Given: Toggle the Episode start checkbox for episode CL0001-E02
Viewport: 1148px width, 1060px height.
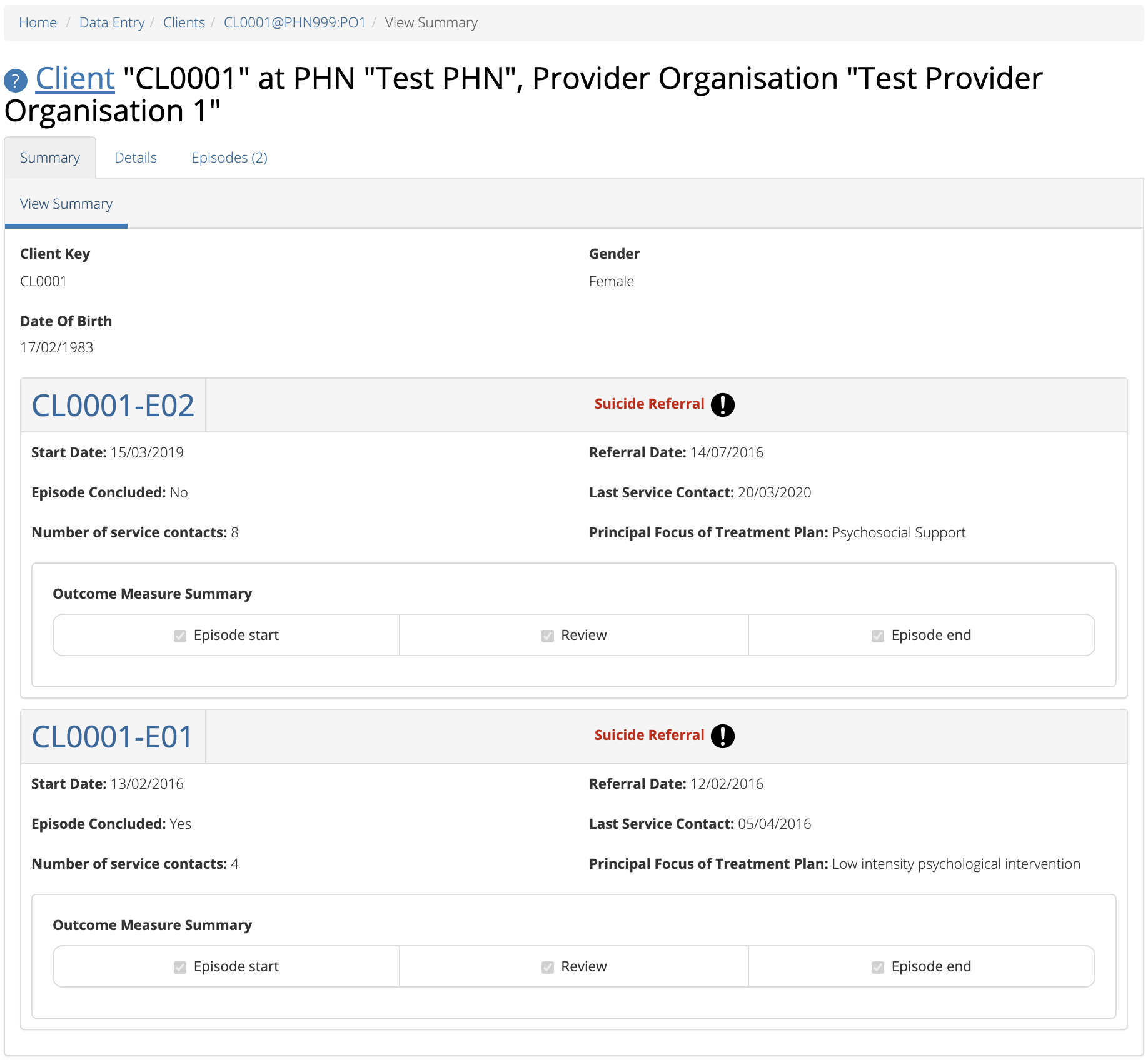Looking at the screenshot, I should click(179, 635).
